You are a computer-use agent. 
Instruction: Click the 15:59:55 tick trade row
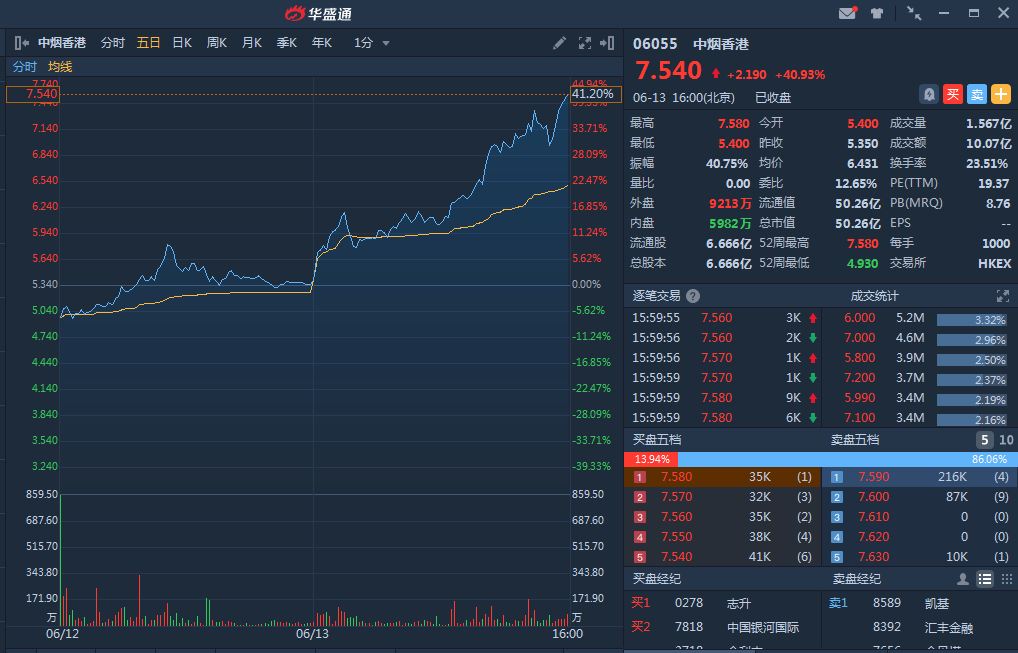725,318
